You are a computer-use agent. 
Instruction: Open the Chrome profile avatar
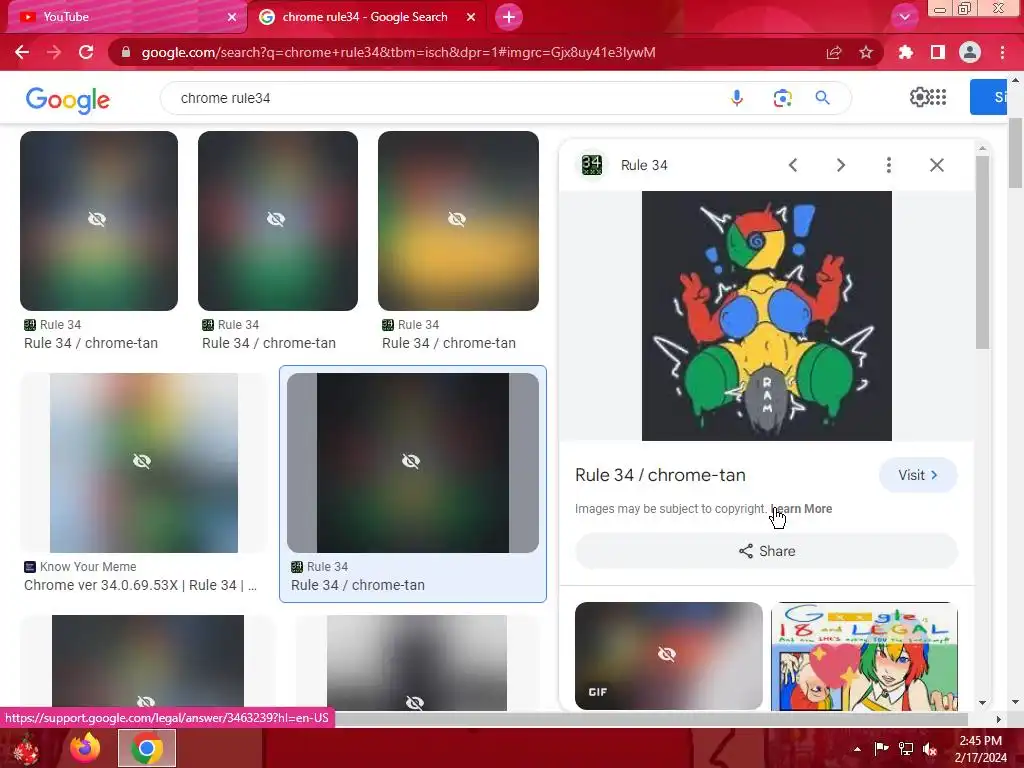coord(970,52)
